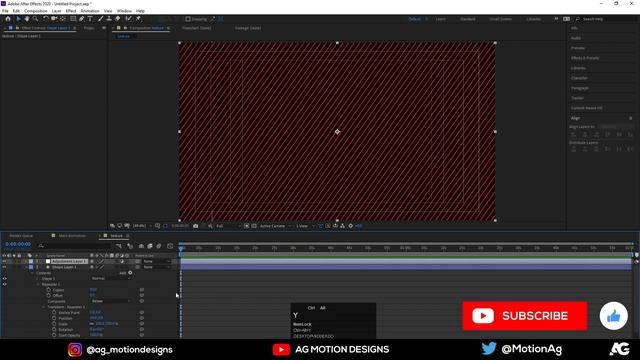Open the 1 View layout dropdown
This screenshot has height=360, width=640.
[x=305, y=226]
